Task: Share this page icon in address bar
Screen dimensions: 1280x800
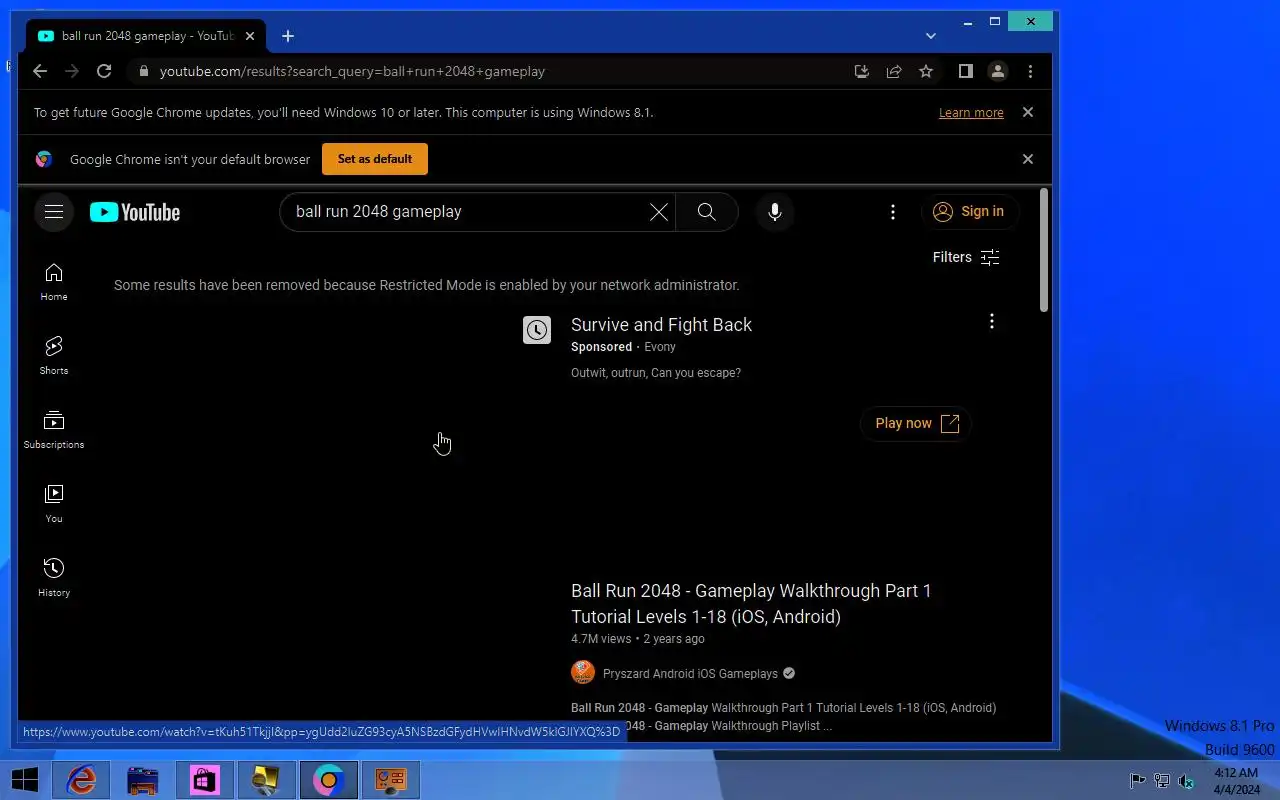Action: pyautogui.click(x=894, y=71)
